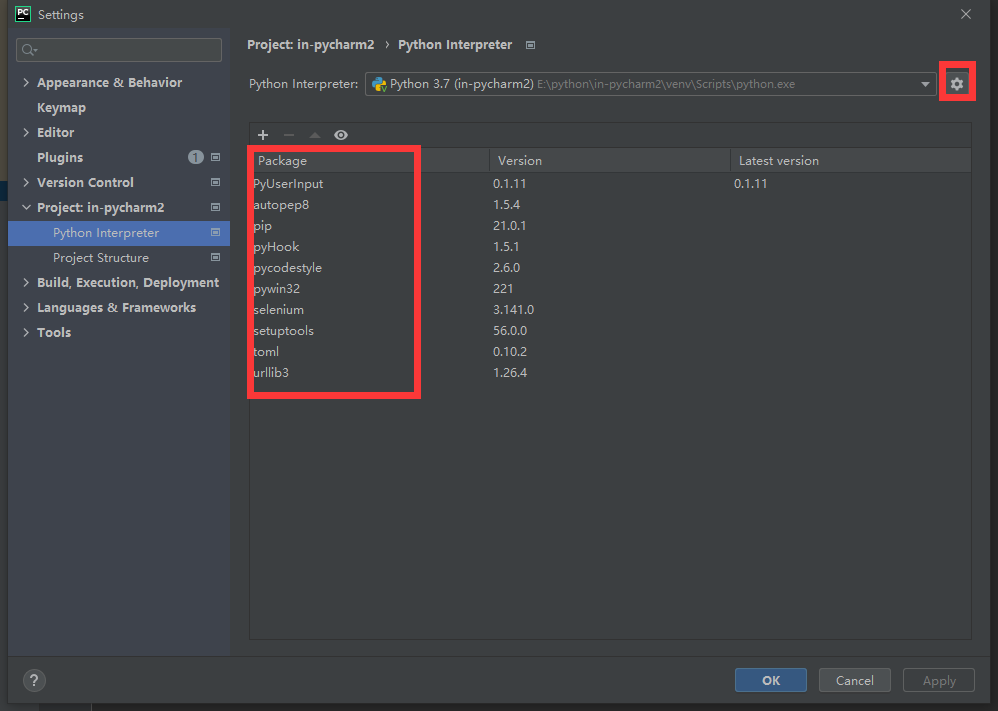
Task: Expand Languages & Frameworks section
Action: [26, 307]
